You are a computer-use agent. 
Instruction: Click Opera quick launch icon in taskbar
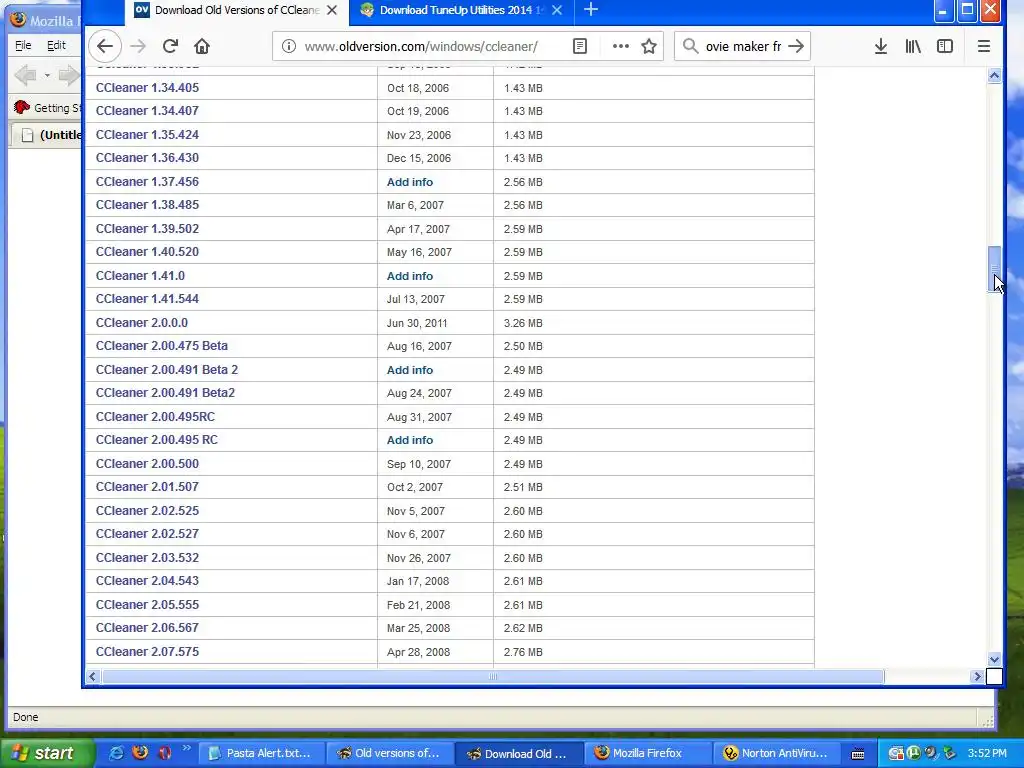coord(165,753)
